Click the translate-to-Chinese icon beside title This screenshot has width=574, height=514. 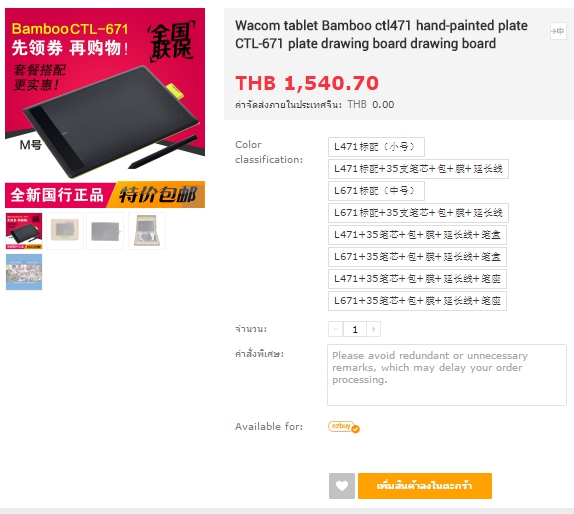pos(558,31)
